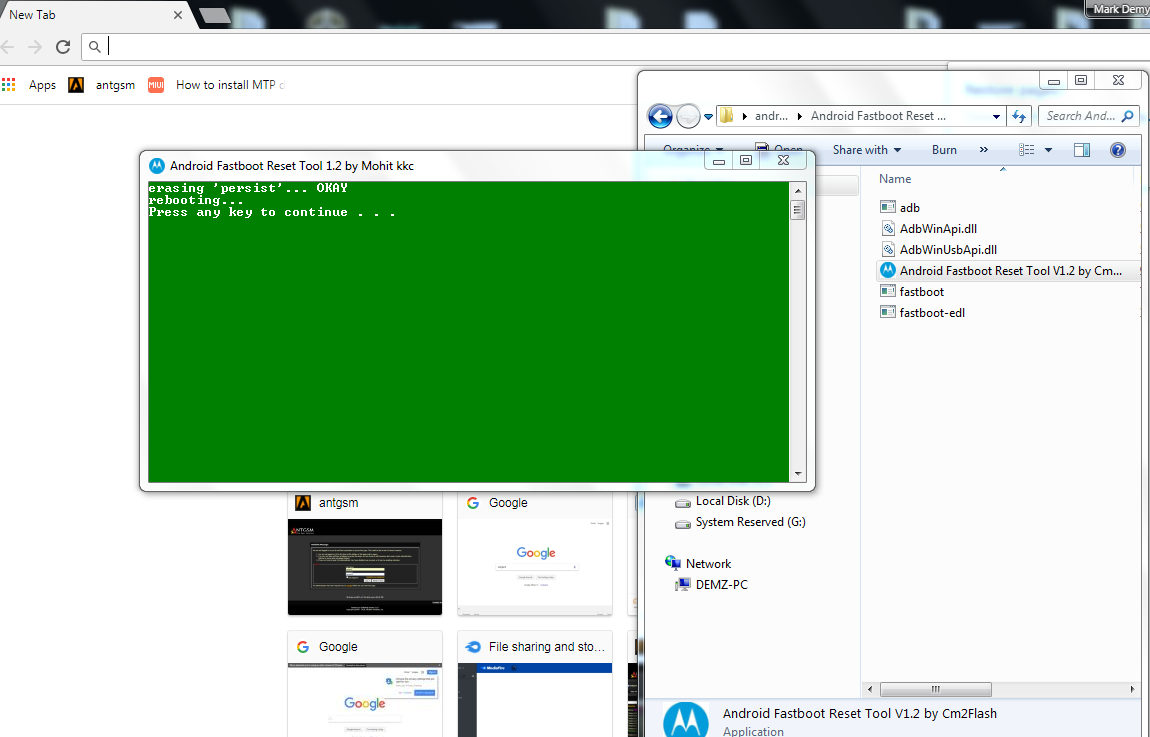Click Burn in Explorer toolbar
This screenshot has width=1150, height=737.
click(944, 150)
